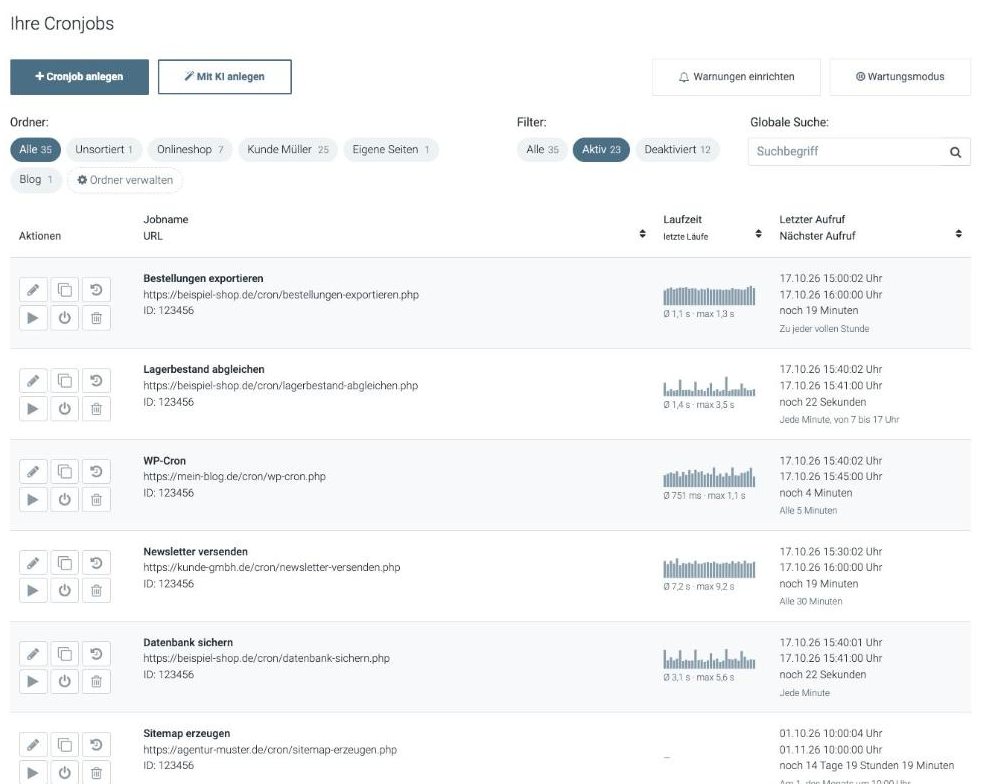The width and height of the screenshot is (982, 784).
Task: Duplicate the Datenbank sichern job
Action: [65, 654]
